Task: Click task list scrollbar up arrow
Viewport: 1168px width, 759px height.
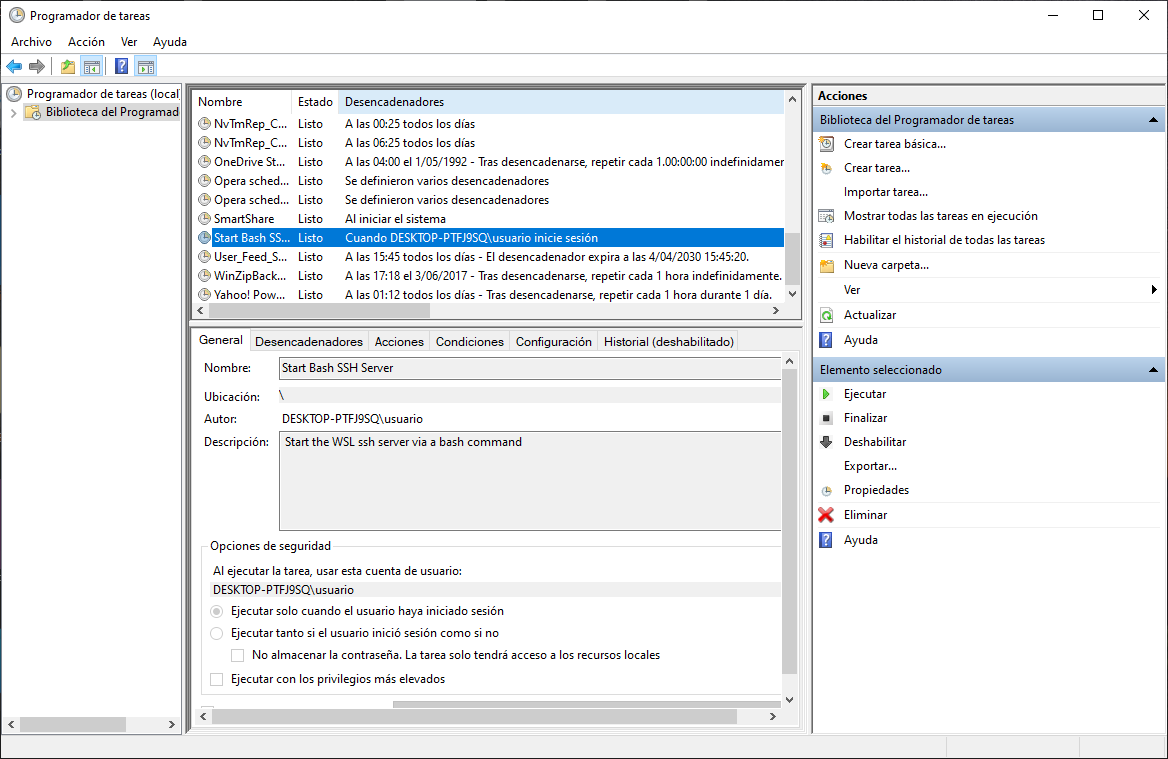Action: pos(793,100)
